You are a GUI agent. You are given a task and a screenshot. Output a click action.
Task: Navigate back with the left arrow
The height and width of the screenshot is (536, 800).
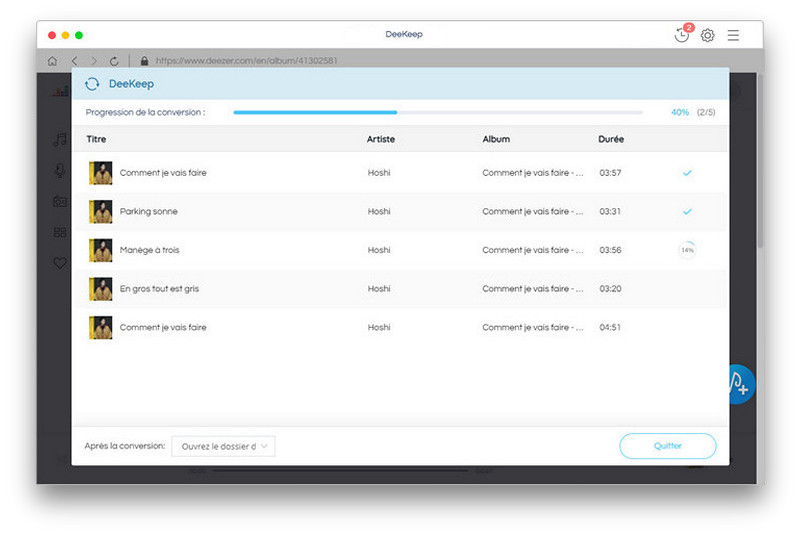coord(74,61)
